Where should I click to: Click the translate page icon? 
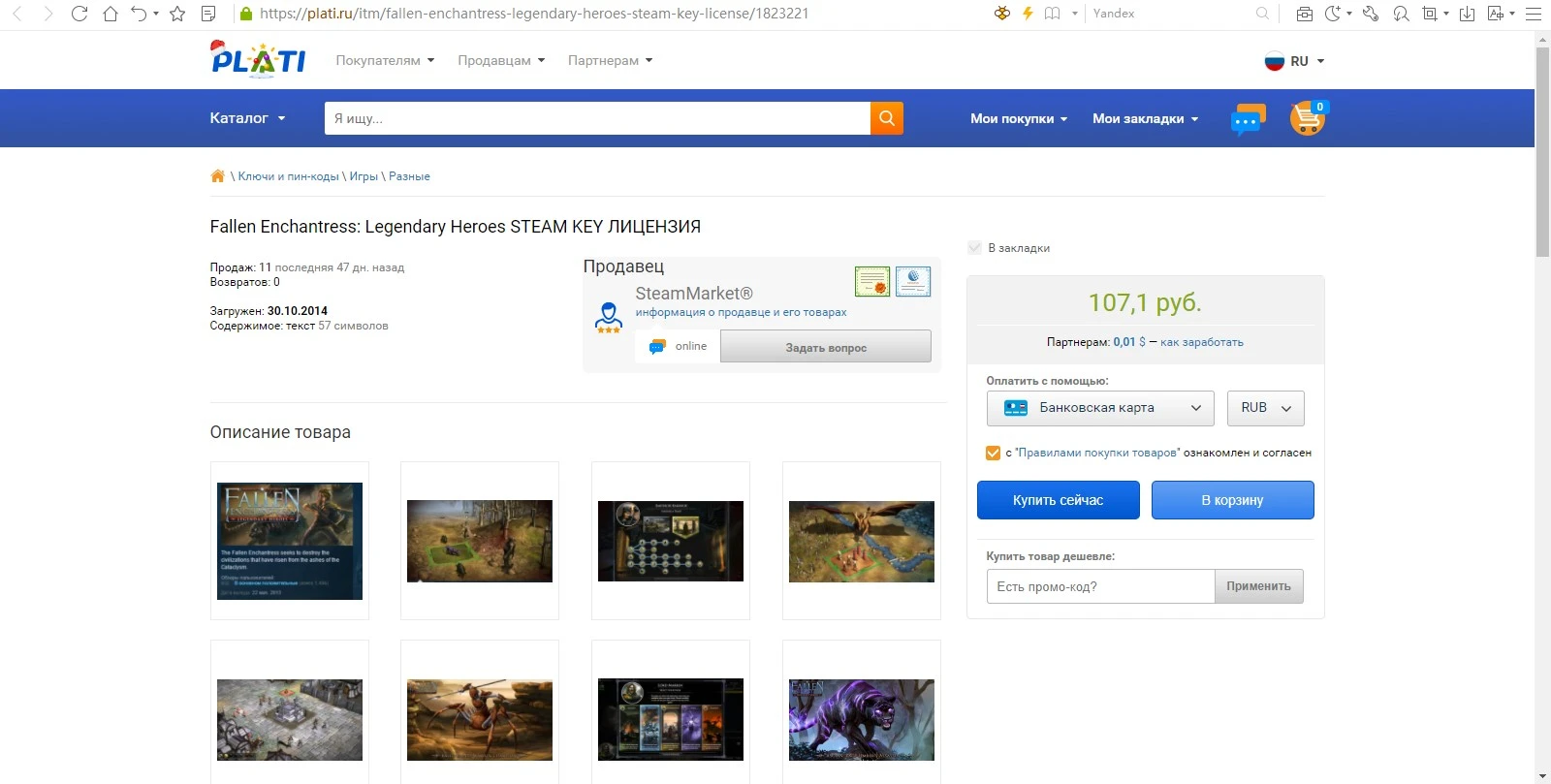point(1496,14)
